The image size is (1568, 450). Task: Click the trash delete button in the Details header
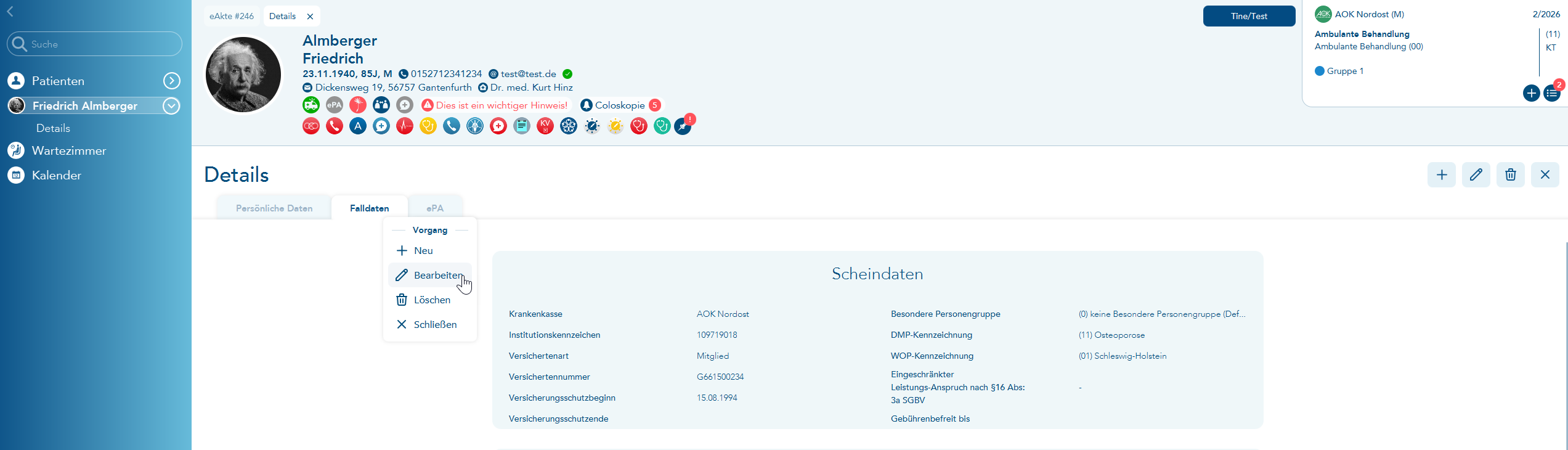coord(1511,175)
